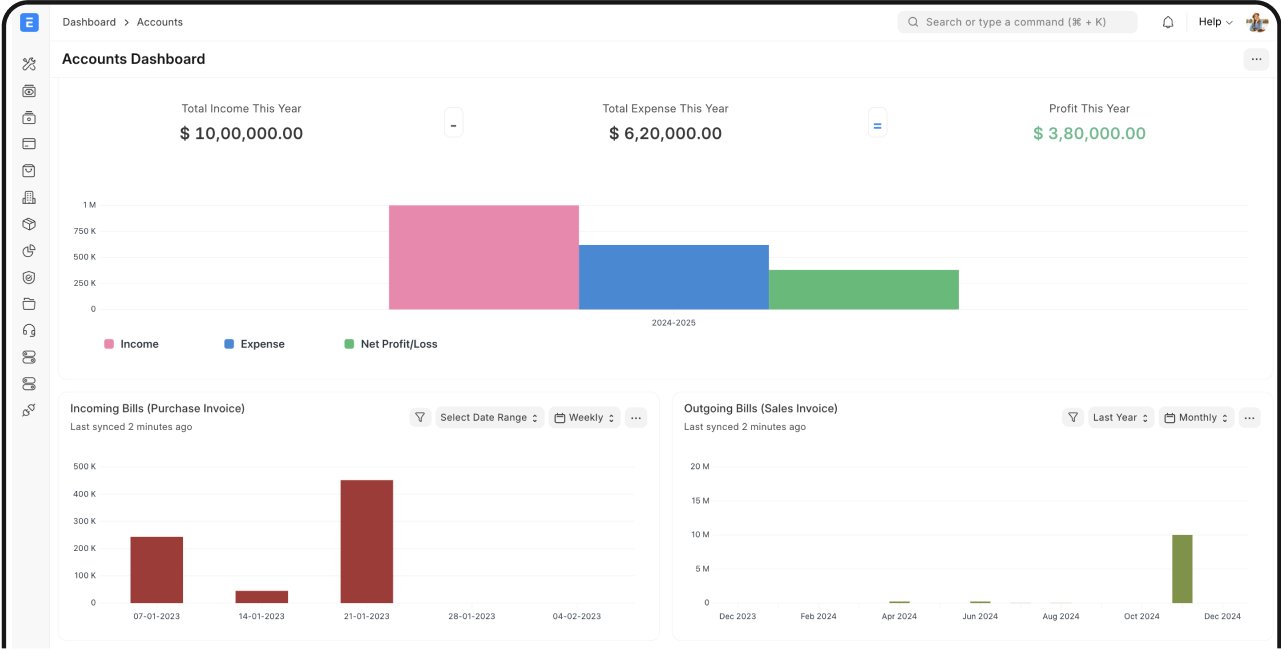Go to Dashboard via the breadcrumb
Viewport: 1281px width, 649px height.
coord(89,21)
